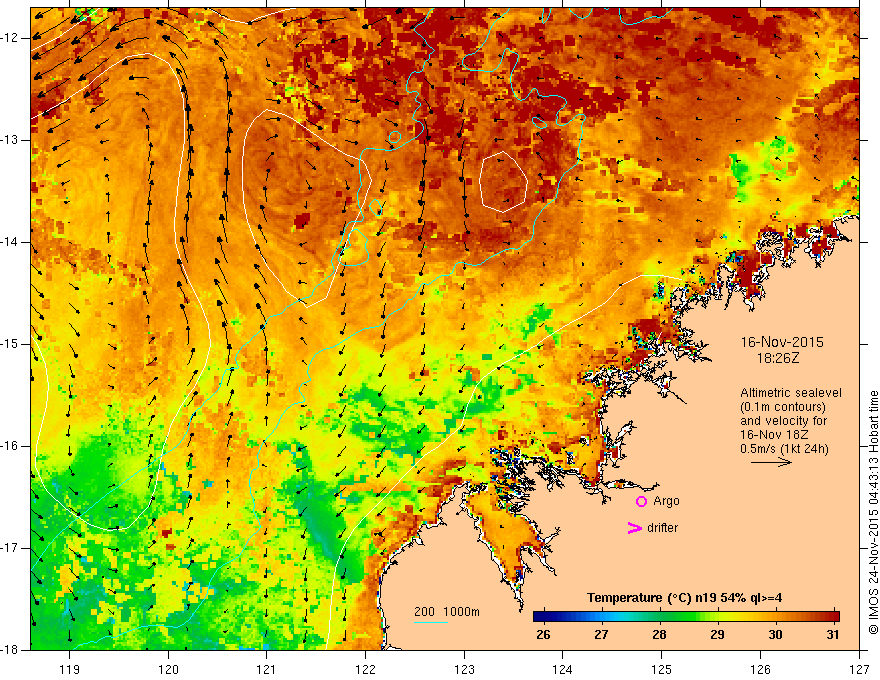Click the 'Temperature (°C) n19 54% ql>=4' title
The height and width of the screenshot is (680, 880).
coord(684,598)
